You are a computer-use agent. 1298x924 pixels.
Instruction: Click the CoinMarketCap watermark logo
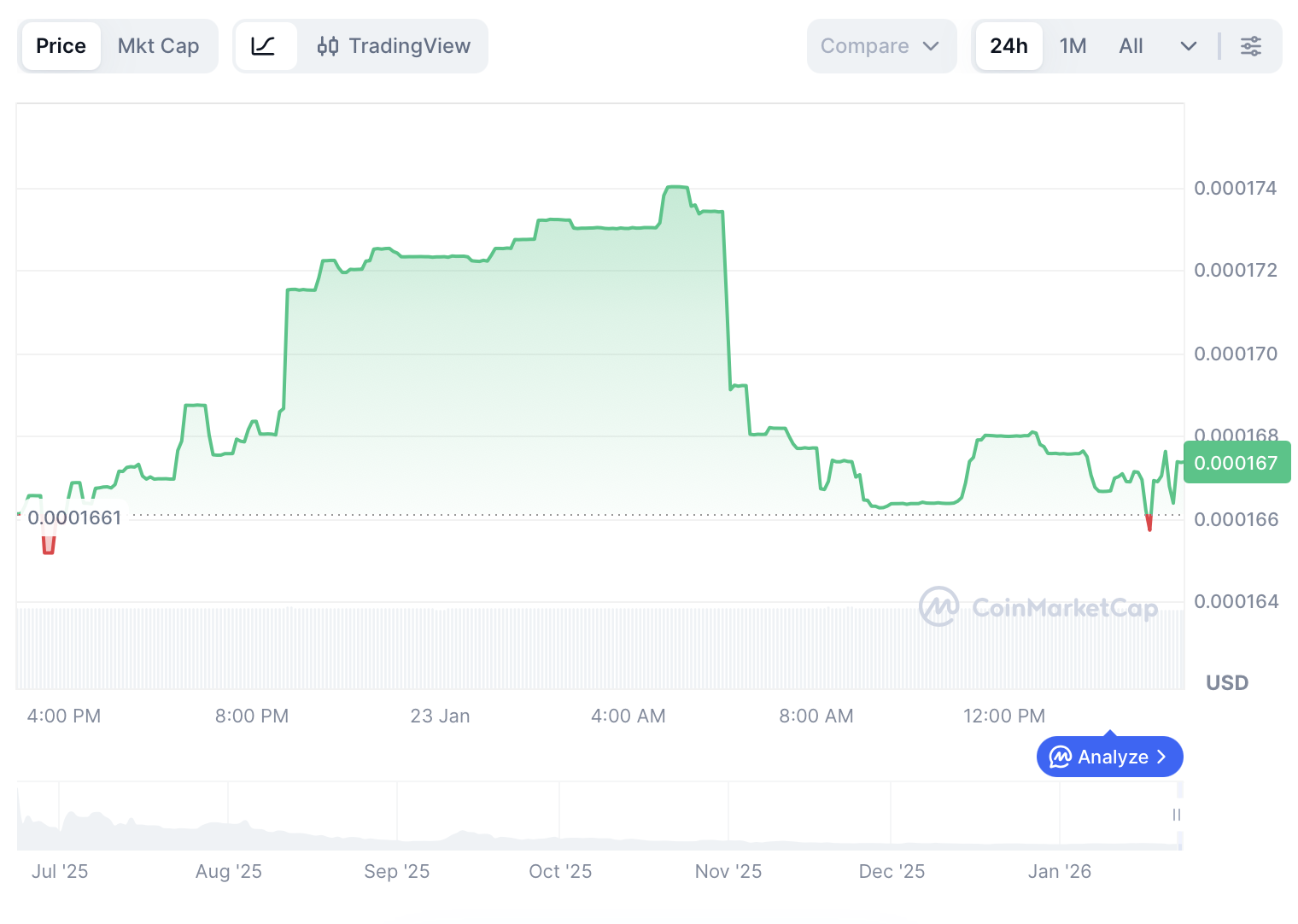pos(1038,607)
